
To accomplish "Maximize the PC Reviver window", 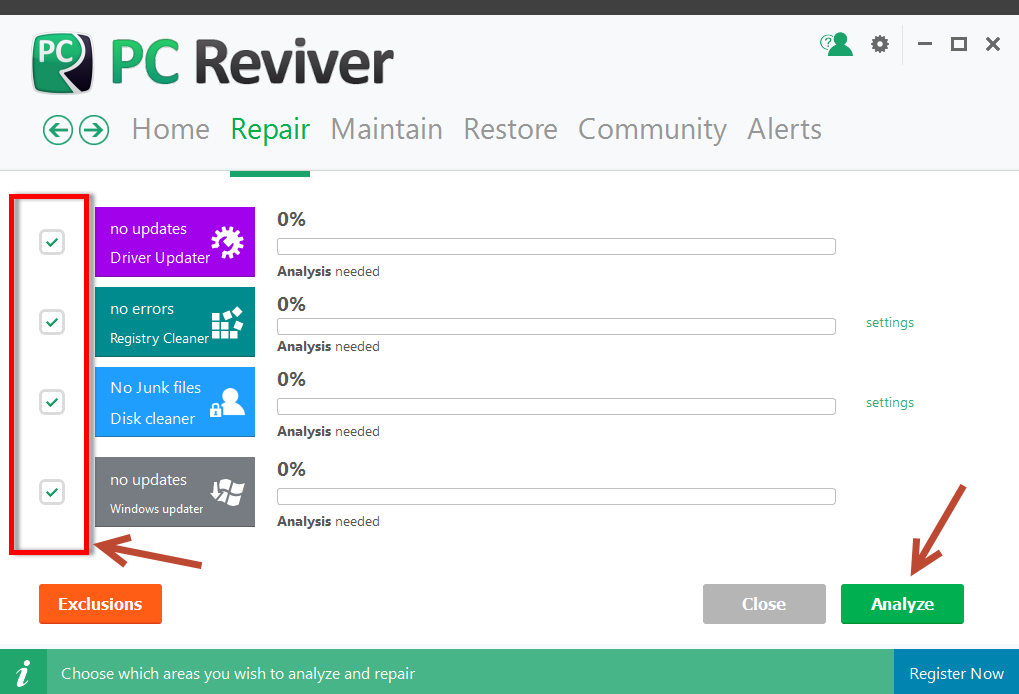I will pyautogui.click(x=959, y=44).
